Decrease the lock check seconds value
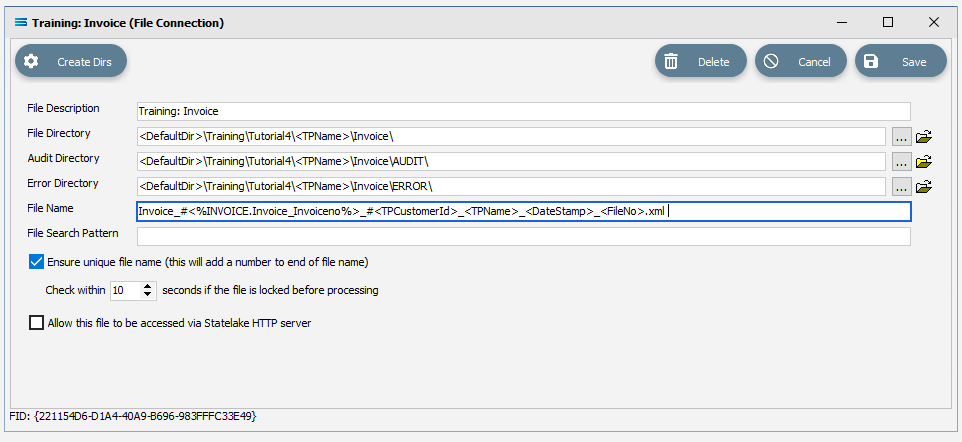The image size is (962, 442). pyautogui.click(x=148, y=295)
